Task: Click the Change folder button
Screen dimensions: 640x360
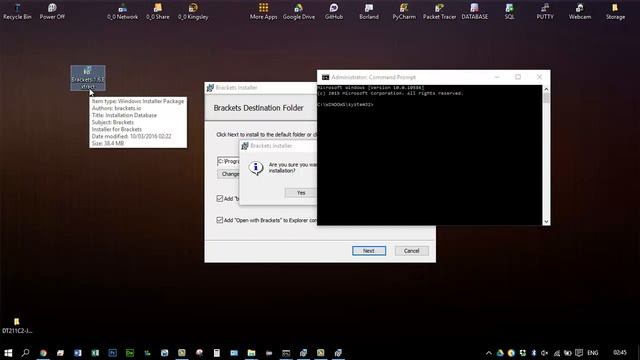Action: pos(229,174)
